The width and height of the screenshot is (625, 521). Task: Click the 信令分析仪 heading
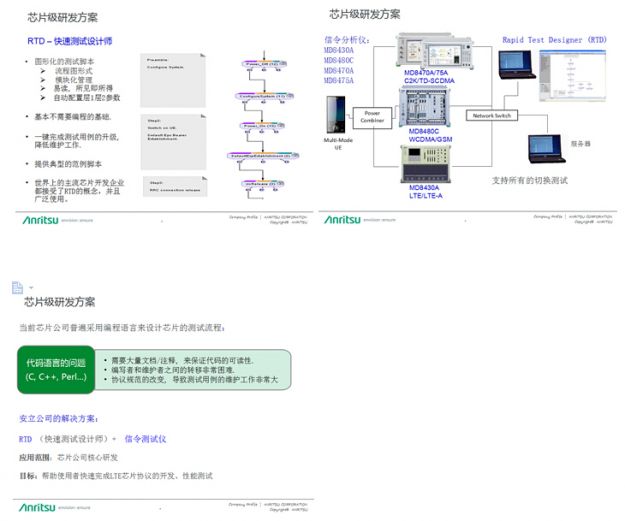(347, 40)
